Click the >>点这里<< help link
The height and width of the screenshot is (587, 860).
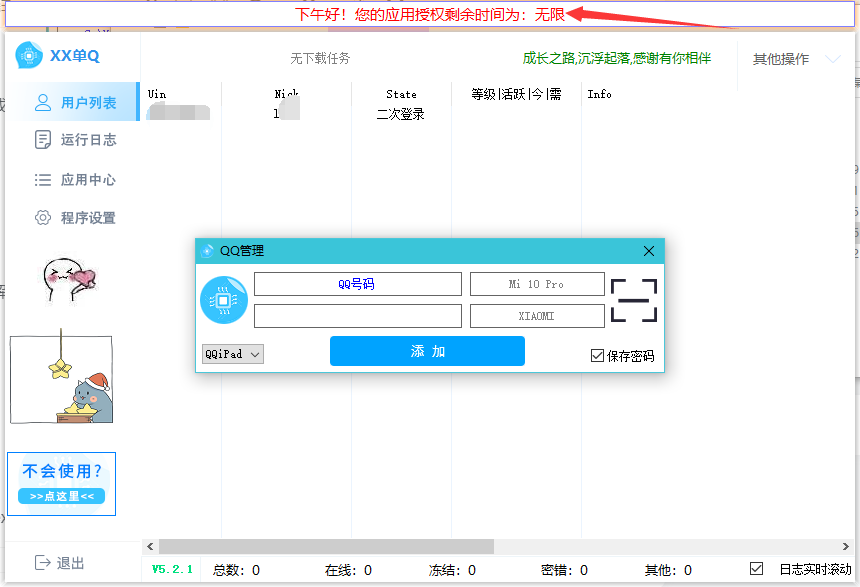coord(61,494)
